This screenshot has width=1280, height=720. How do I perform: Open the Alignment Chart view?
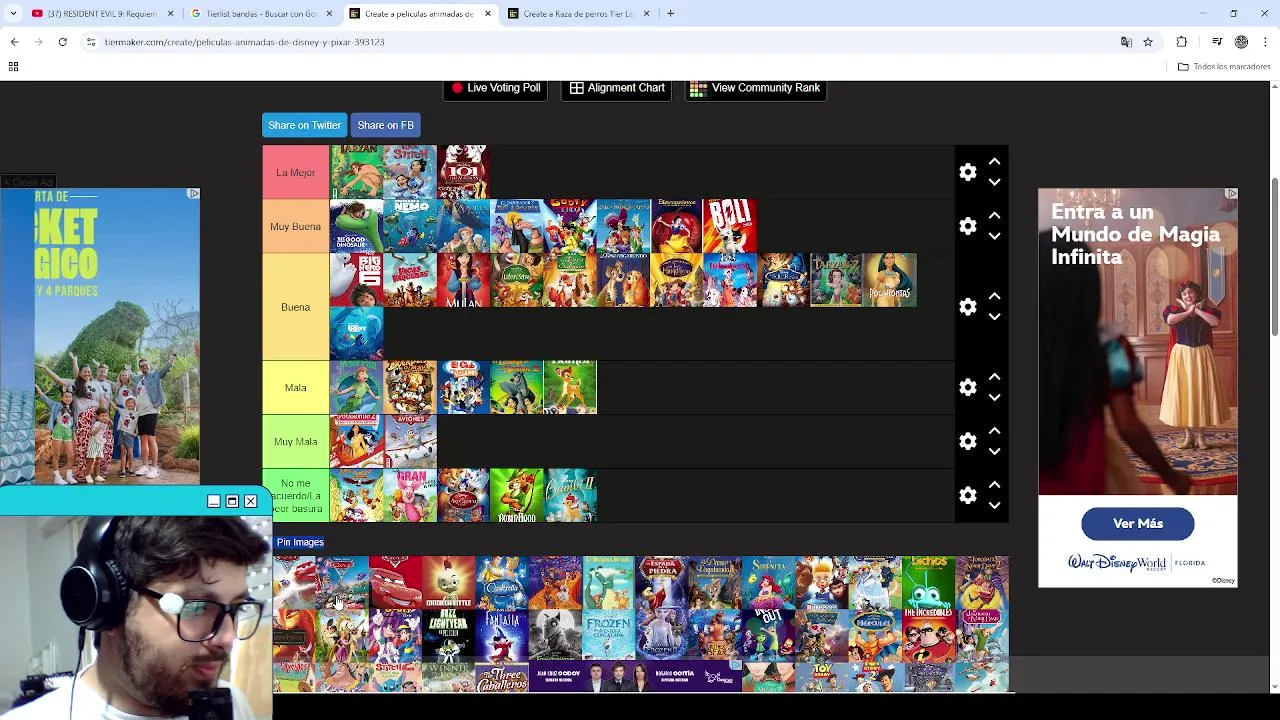tap(617, 88)
